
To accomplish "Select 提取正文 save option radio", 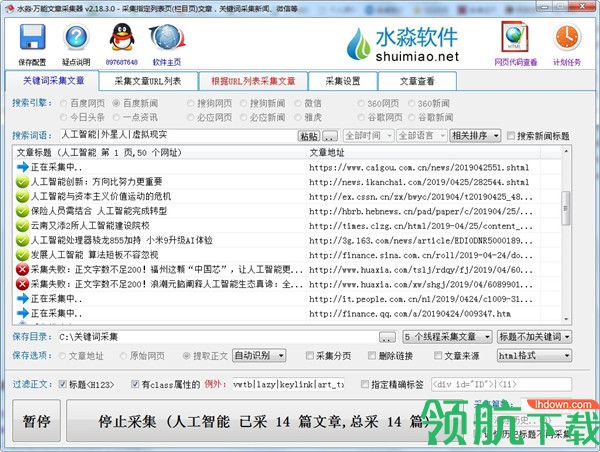I will (x=186, y=356).
